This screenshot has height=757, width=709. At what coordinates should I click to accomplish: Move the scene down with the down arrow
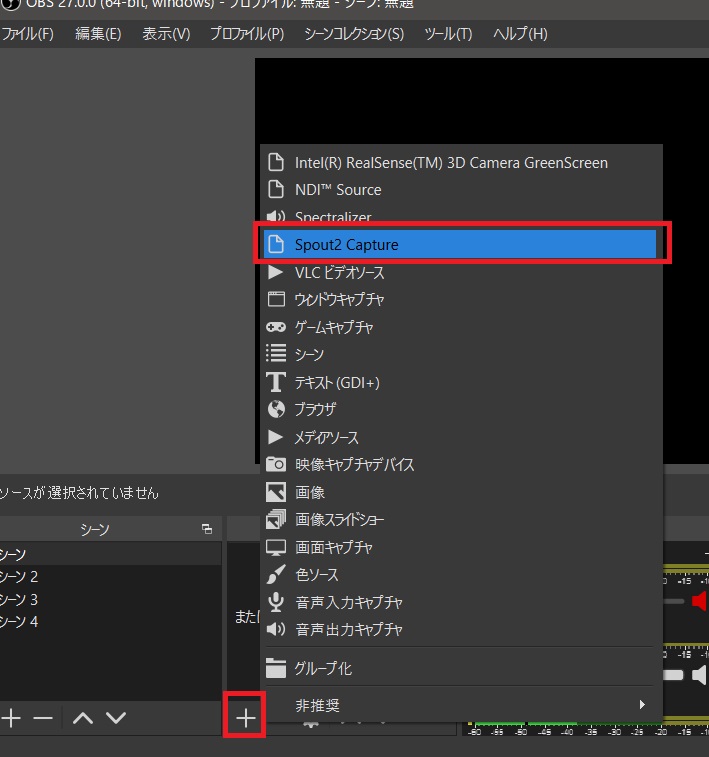[116, 718]
